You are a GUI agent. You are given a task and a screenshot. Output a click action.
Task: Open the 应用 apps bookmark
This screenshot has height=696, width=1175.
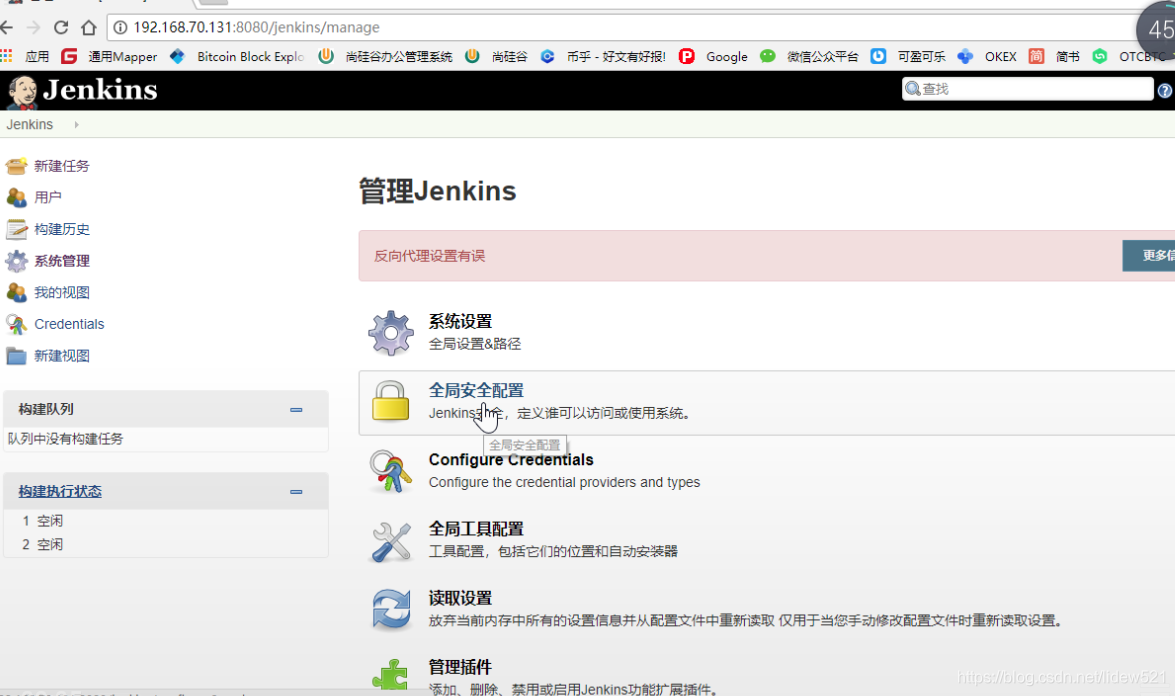[x=25, y=56]
